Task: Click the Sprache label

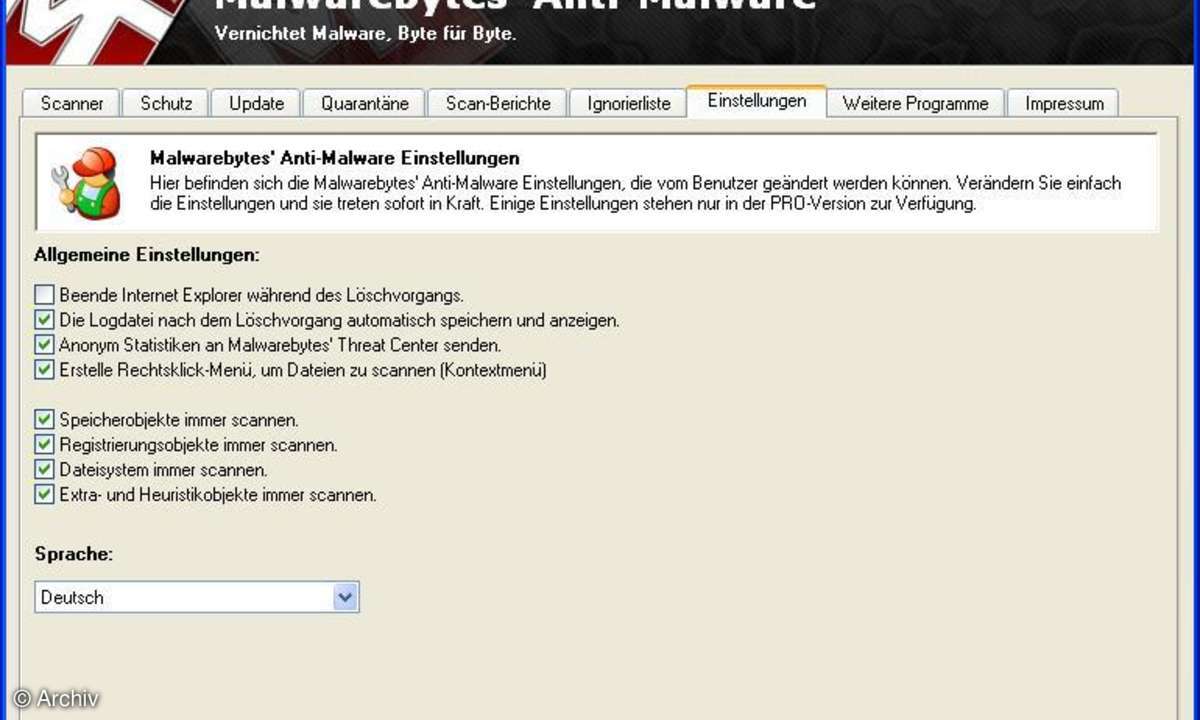Action: pyautogui.click(x=73, y=553)
